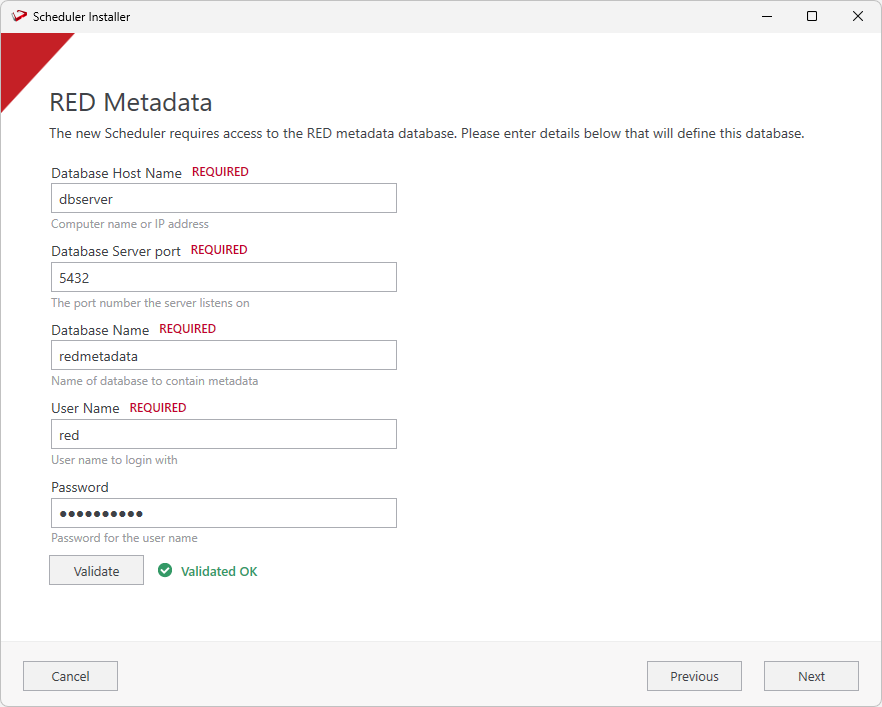Click the green validated checkmark icon
882x707 pixels.
[165, 570]
